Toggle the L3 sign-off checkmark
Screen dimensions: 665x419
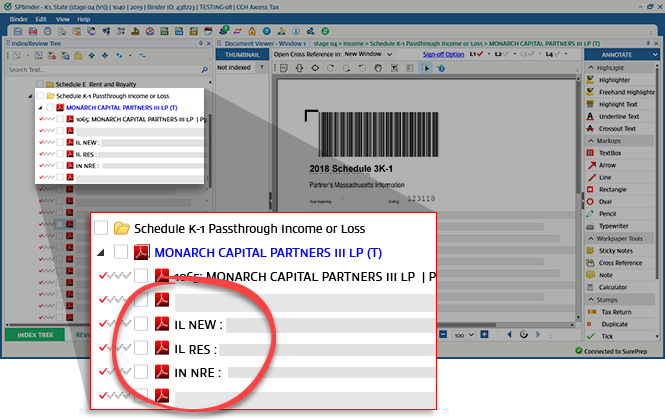click(531, 54)
